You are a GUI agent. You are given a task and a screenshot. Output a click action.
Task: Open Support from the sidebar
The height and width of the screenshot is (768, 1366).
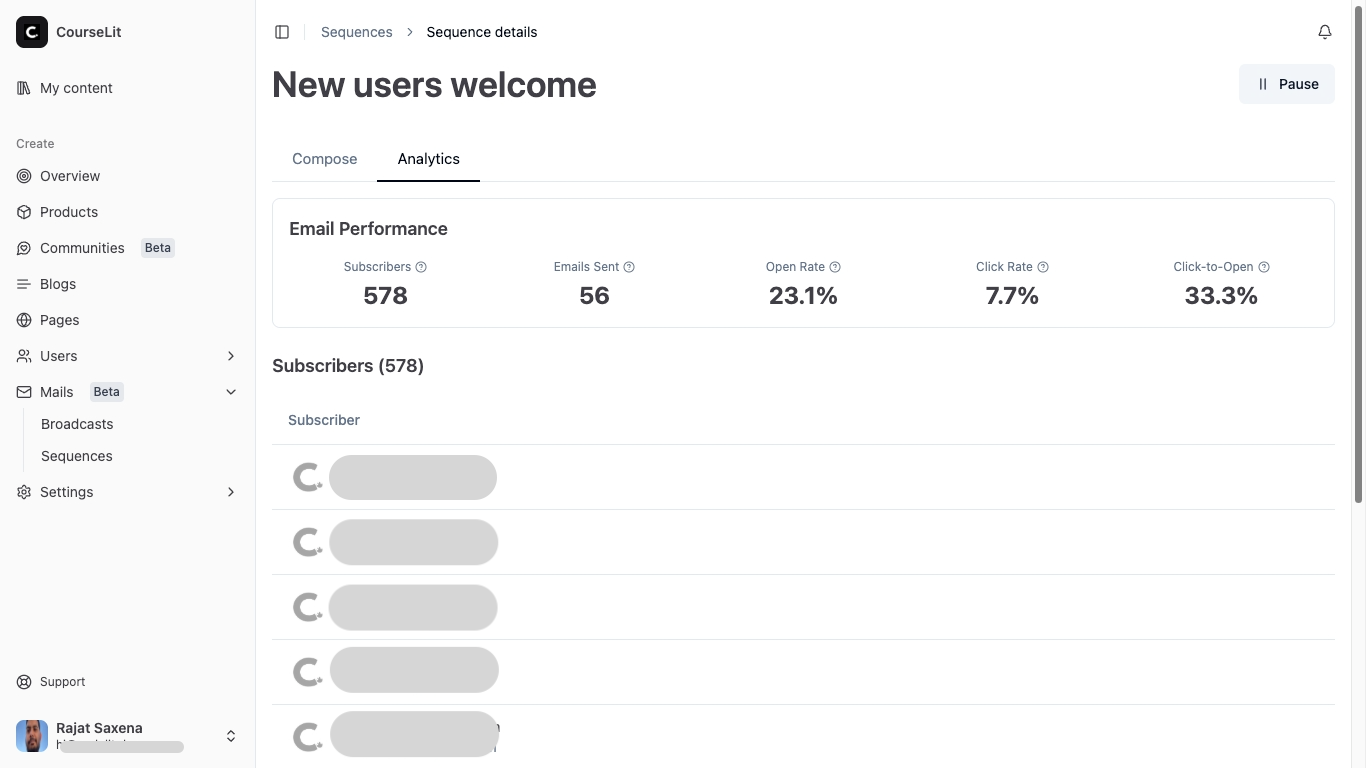(x=62, y=682)
